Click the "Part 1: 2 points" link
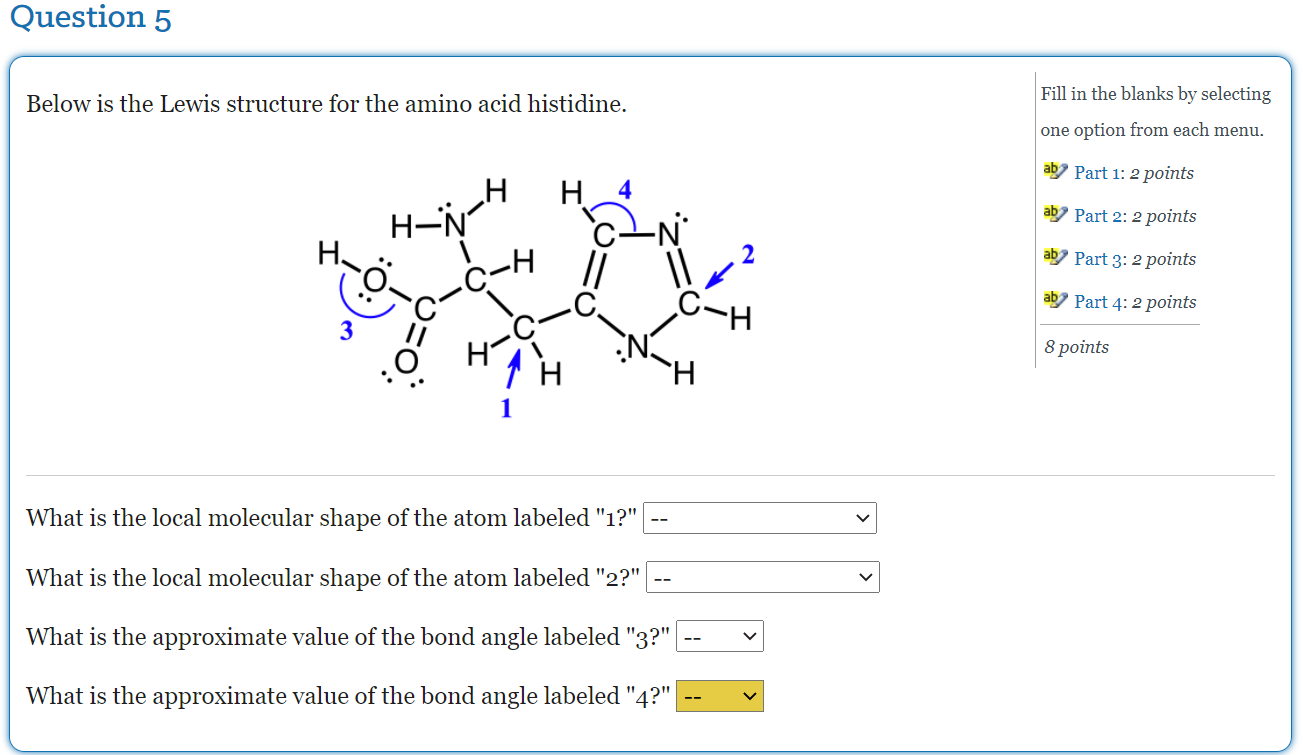The image size is (1303, 755). click(1133, 172)
